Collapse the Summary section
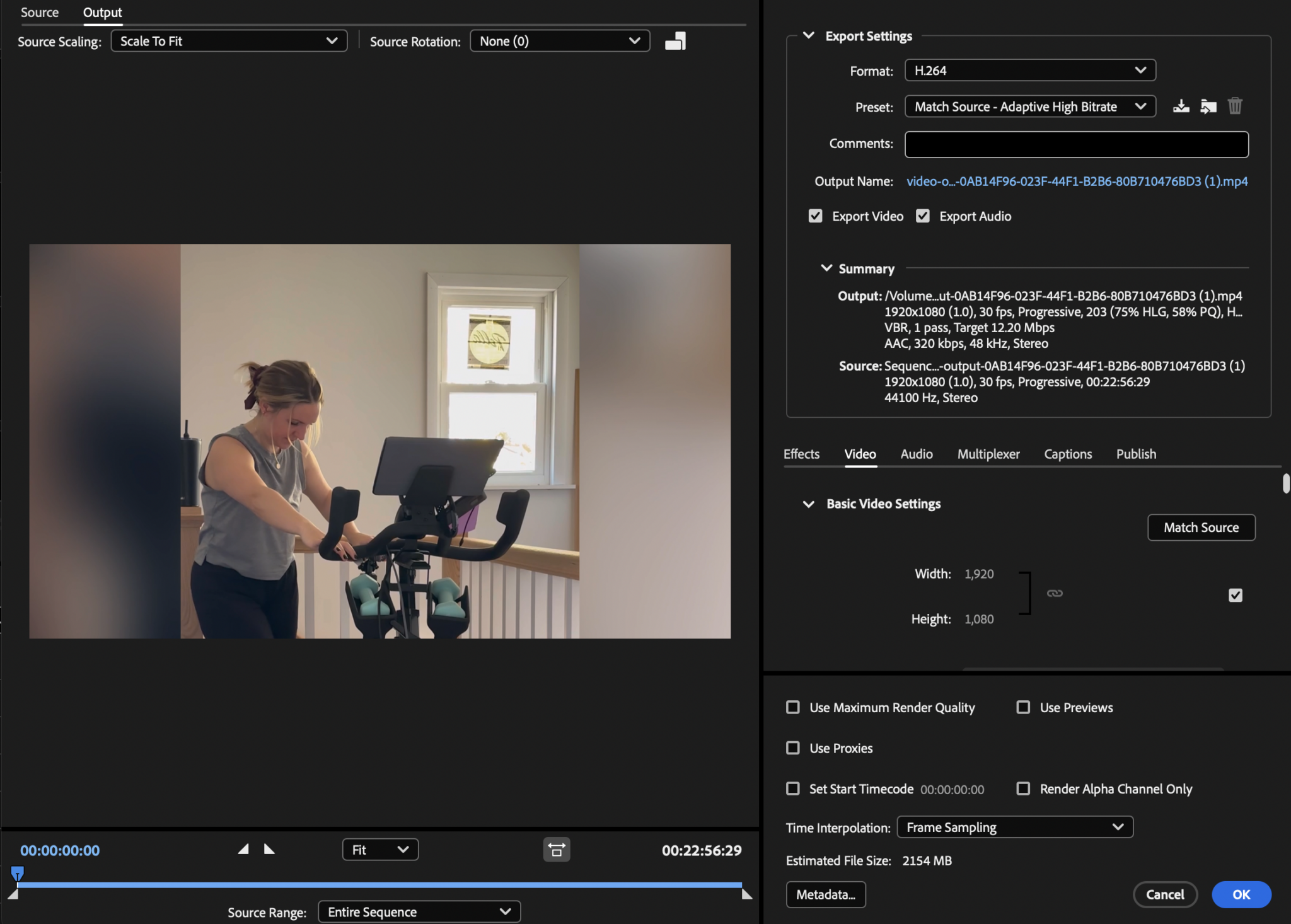 [826, 268]
